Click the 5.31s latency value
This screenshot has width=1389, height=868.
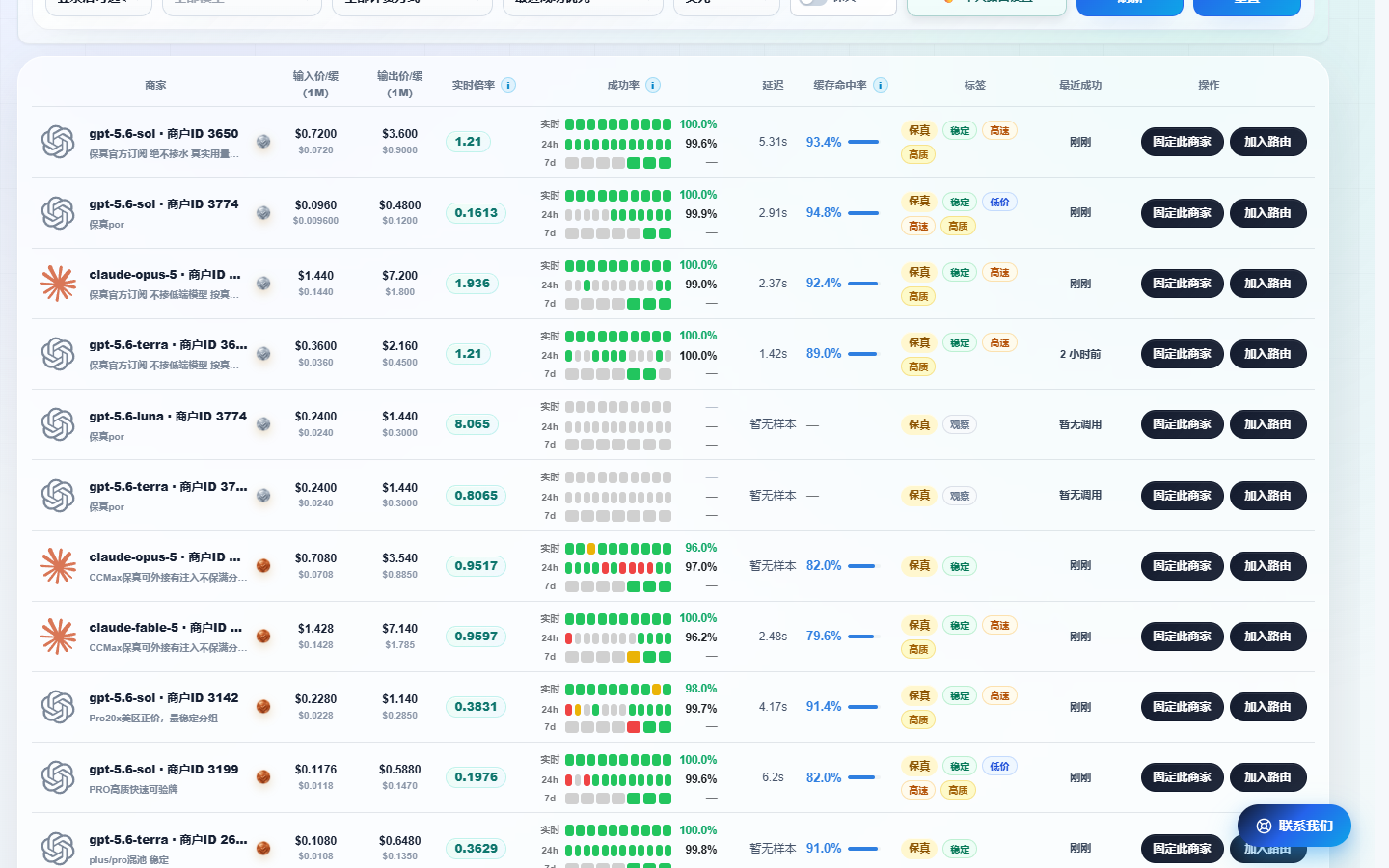(773, 142)
